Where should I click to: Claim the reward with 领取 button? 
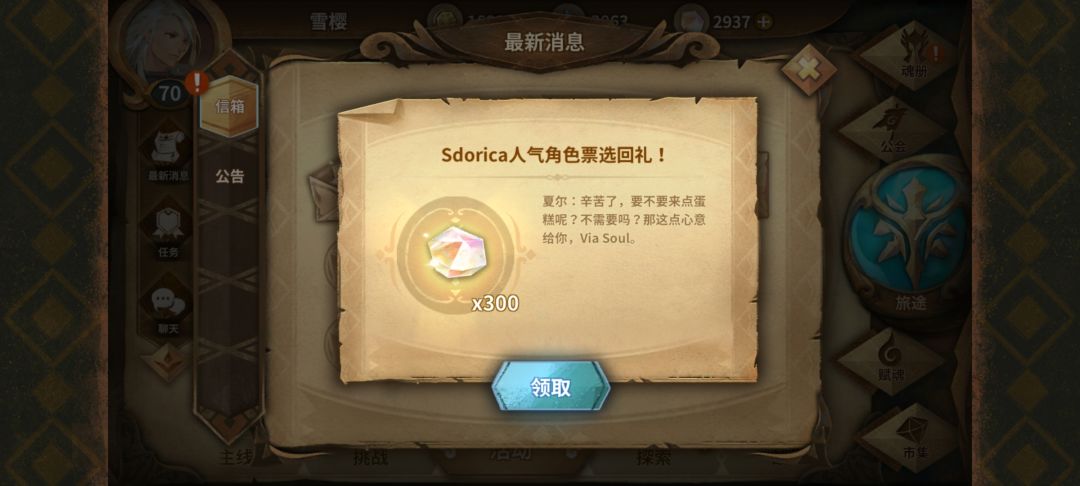click(550, 386)
